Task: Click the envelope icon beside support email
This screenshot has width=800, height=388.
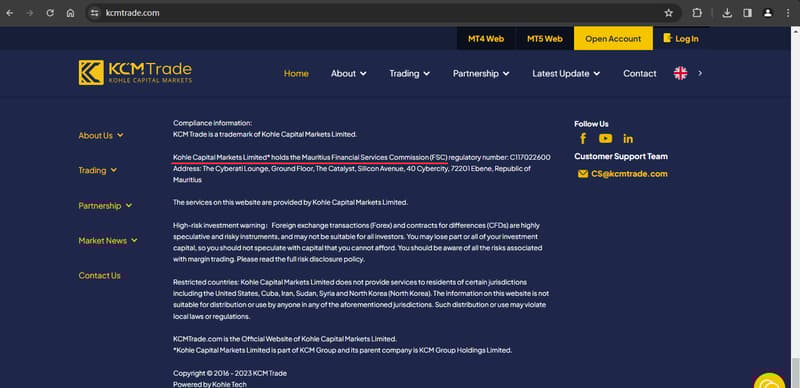Action: pos(583,174)
